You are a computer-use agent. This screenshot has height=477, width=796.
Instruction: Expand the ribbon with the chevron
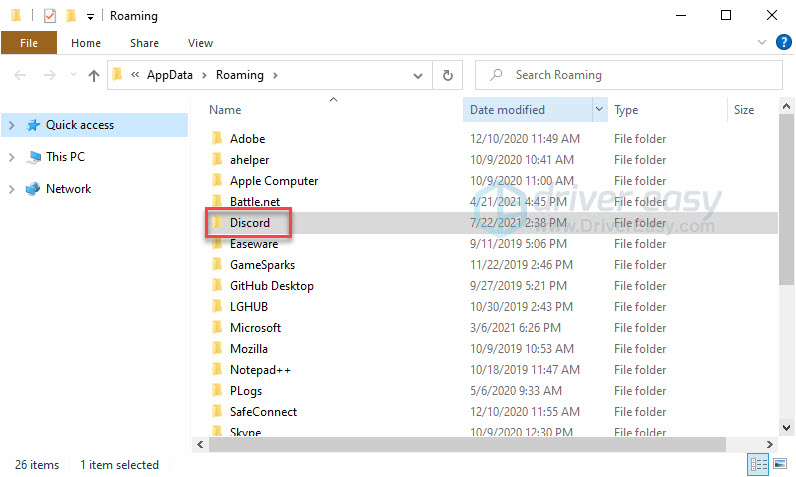pyautogui.click(x=761, y=42)
